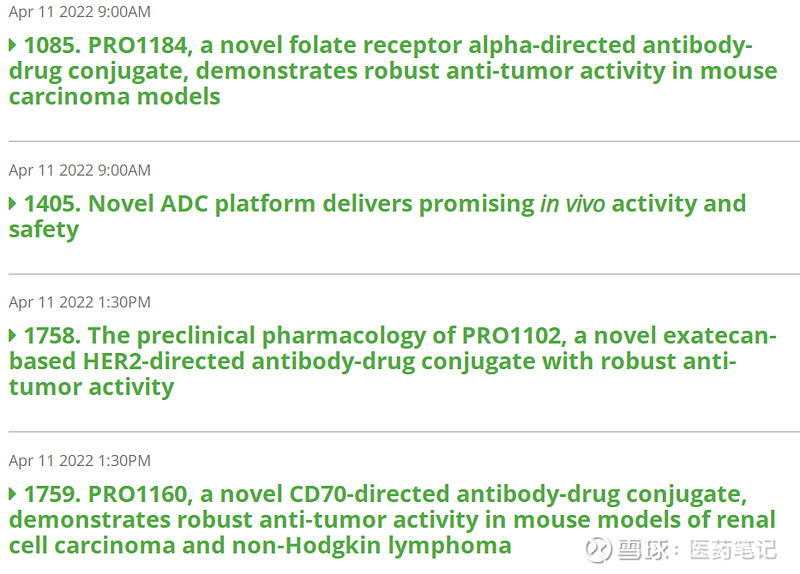Click the abstract number 1405
Screen dimensions: 800x574
tap(52, 204)
